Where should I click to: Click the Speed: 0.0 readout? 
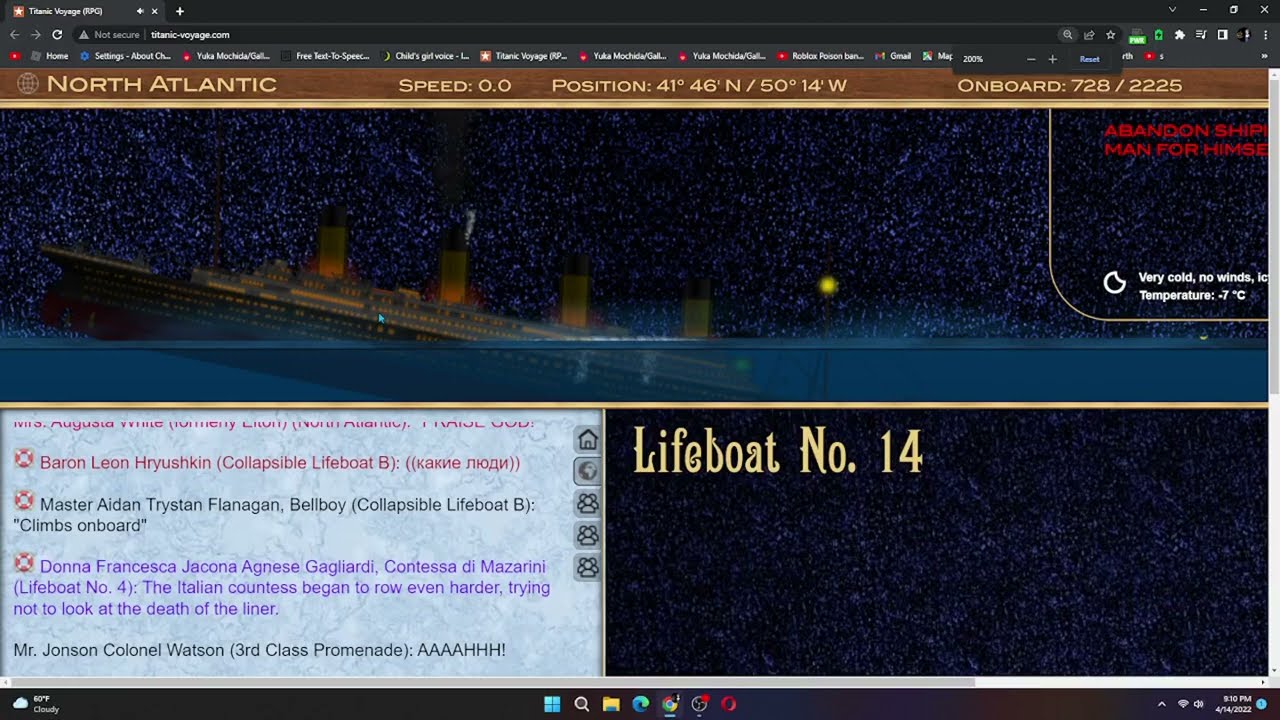pyautogui.click(x=455, y=85)
